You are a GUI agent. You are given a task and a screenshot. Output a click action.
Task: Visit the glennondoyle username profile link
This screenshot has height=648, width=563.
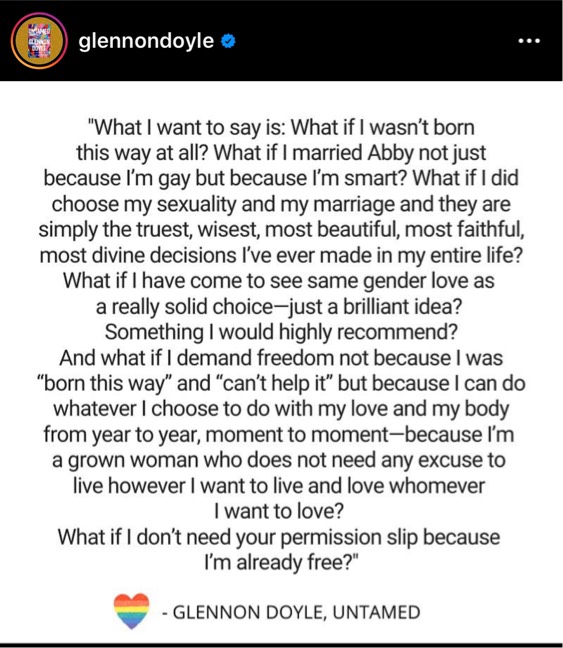point(146,41)
